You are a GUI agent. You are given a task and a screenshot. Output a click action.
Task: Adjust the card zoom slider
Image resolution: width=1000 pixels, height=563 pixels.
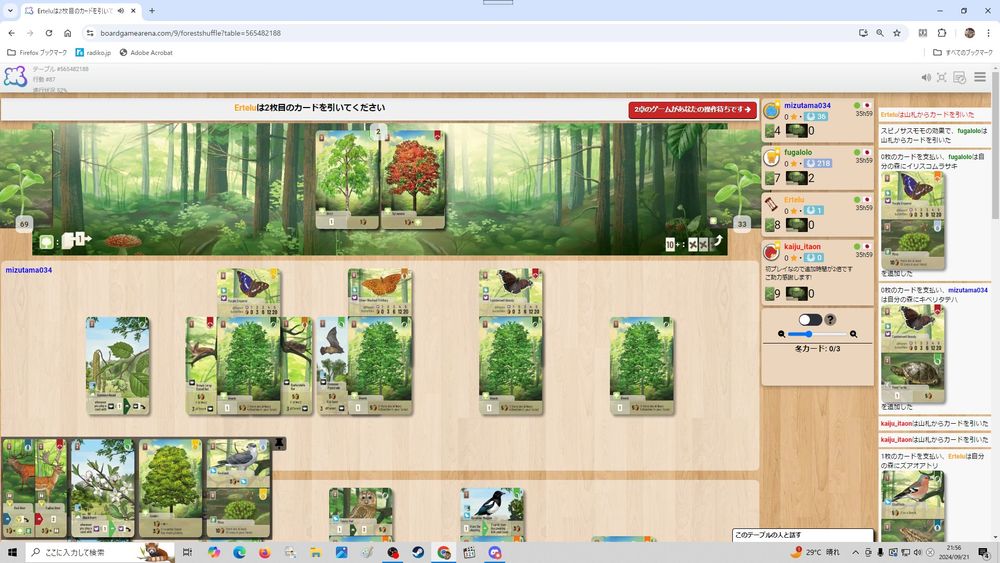pyautogui.click(x=817, y=334)
